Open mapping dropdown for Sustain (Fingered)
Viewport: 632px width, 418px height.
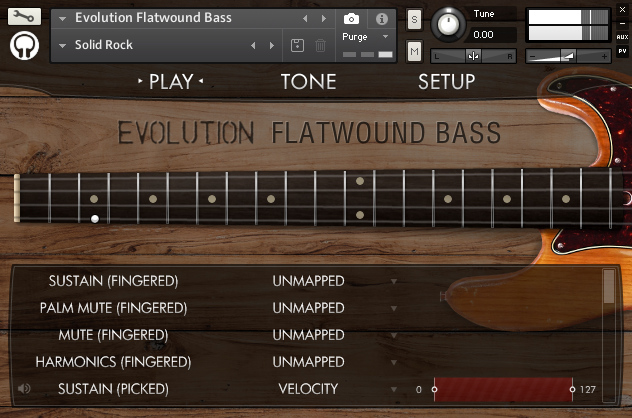(x=394, y=281)
